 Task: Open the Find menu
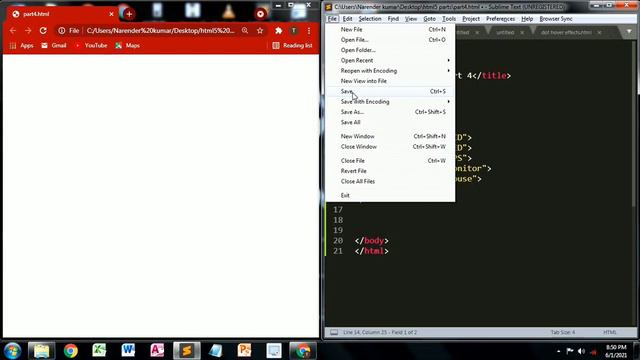[393, 19]
